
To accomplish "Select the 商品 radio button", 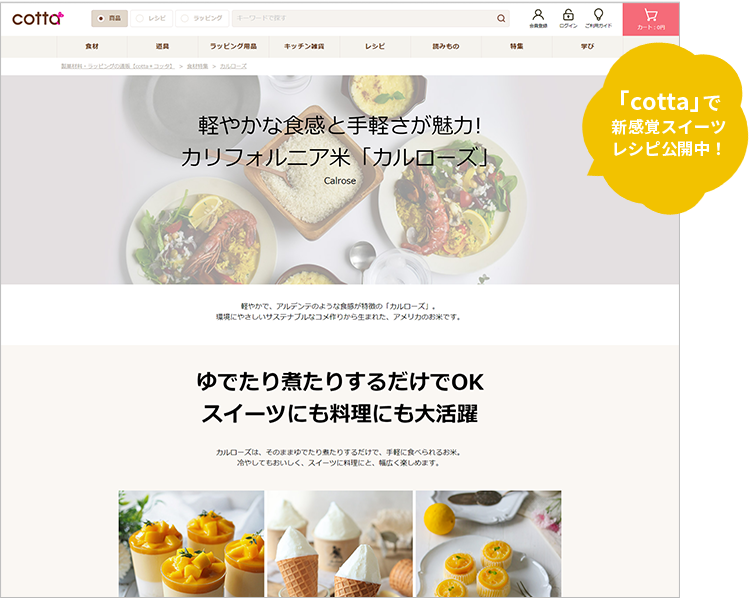I will [109, 18].
